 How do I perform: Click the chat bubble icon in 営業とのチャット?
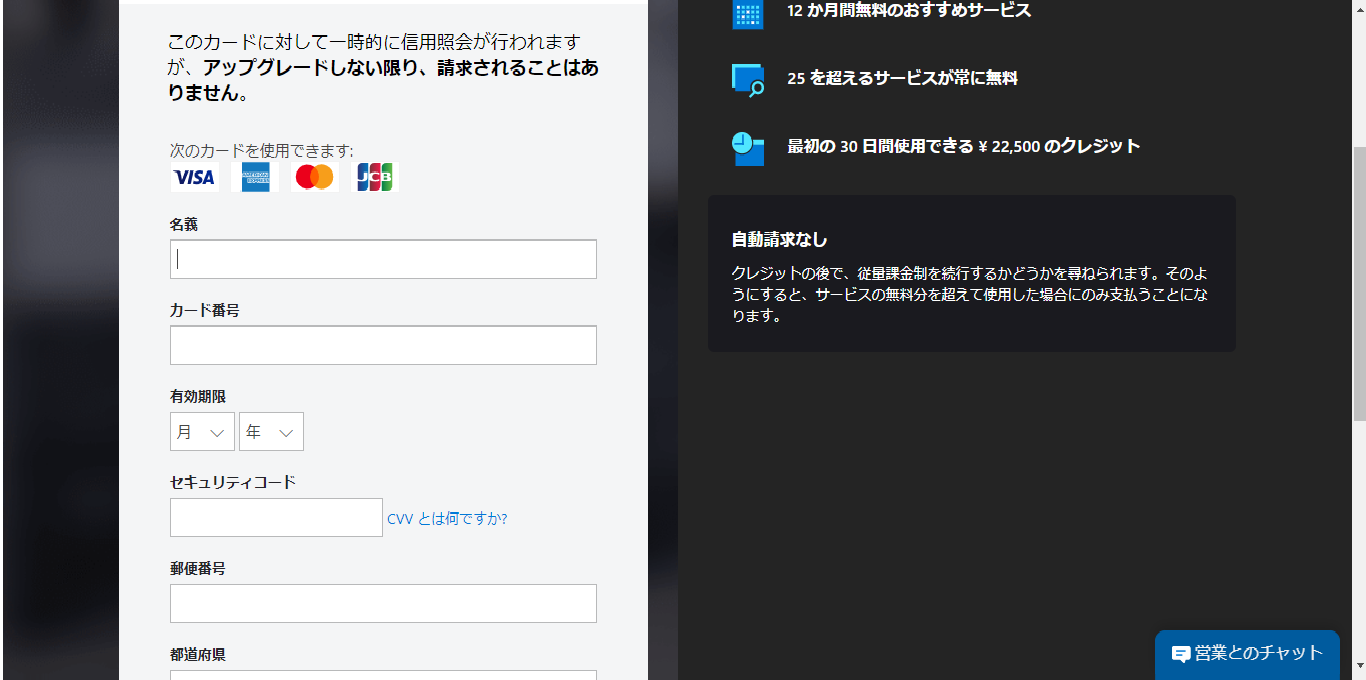(x=1181, y=654)
